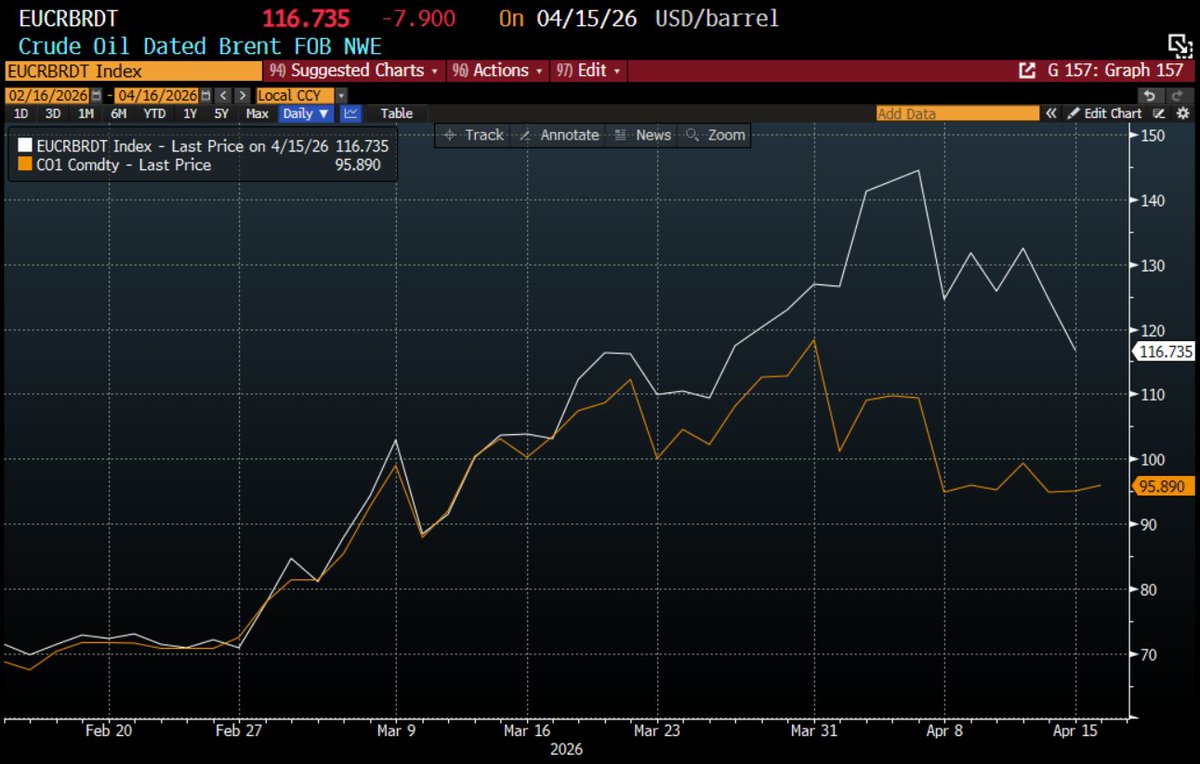Select the 3D range tab
Screen dimensions: 1200x764
pos(53,113)
